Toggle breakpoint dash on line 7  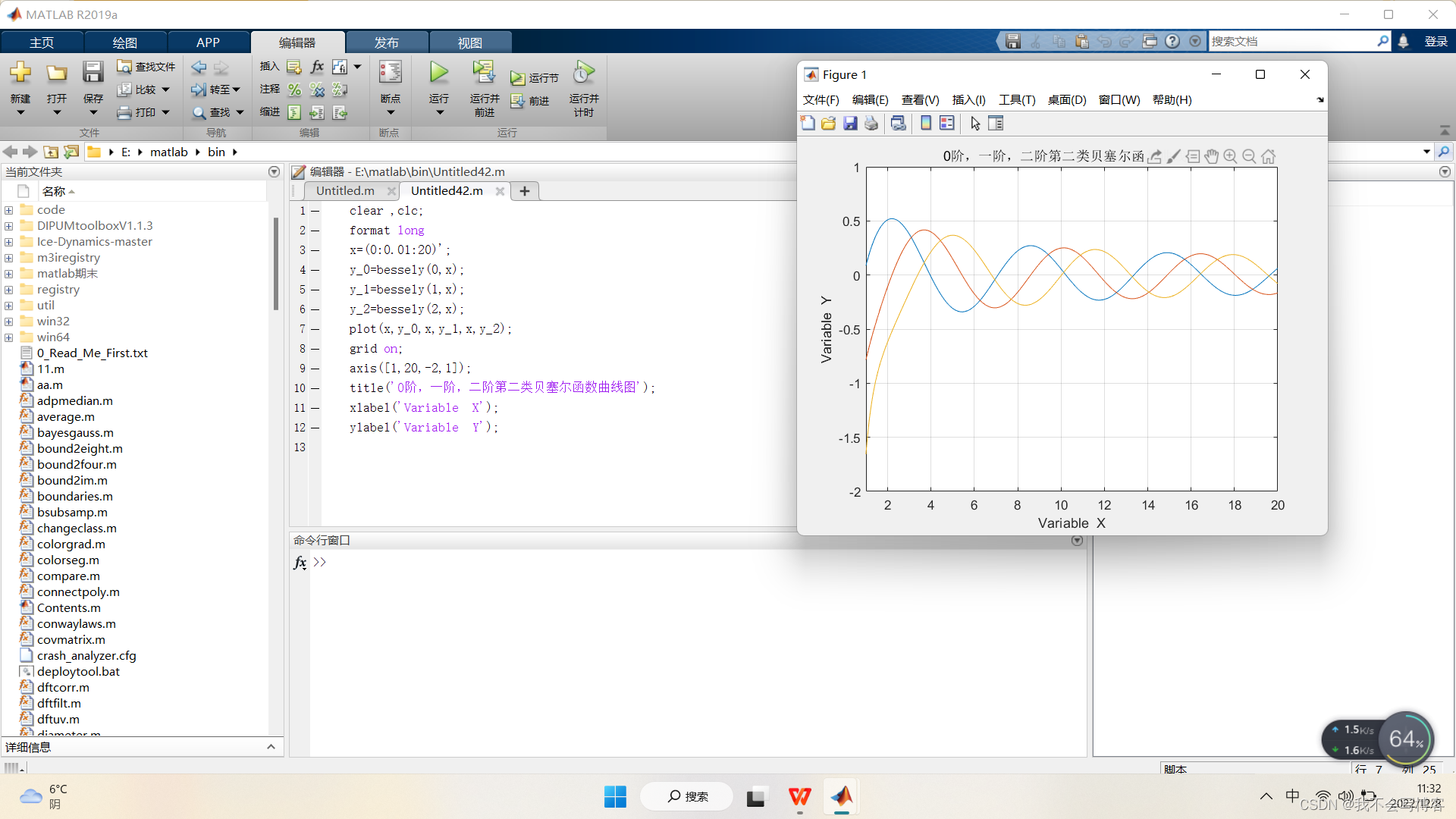[x=315, y=329]
